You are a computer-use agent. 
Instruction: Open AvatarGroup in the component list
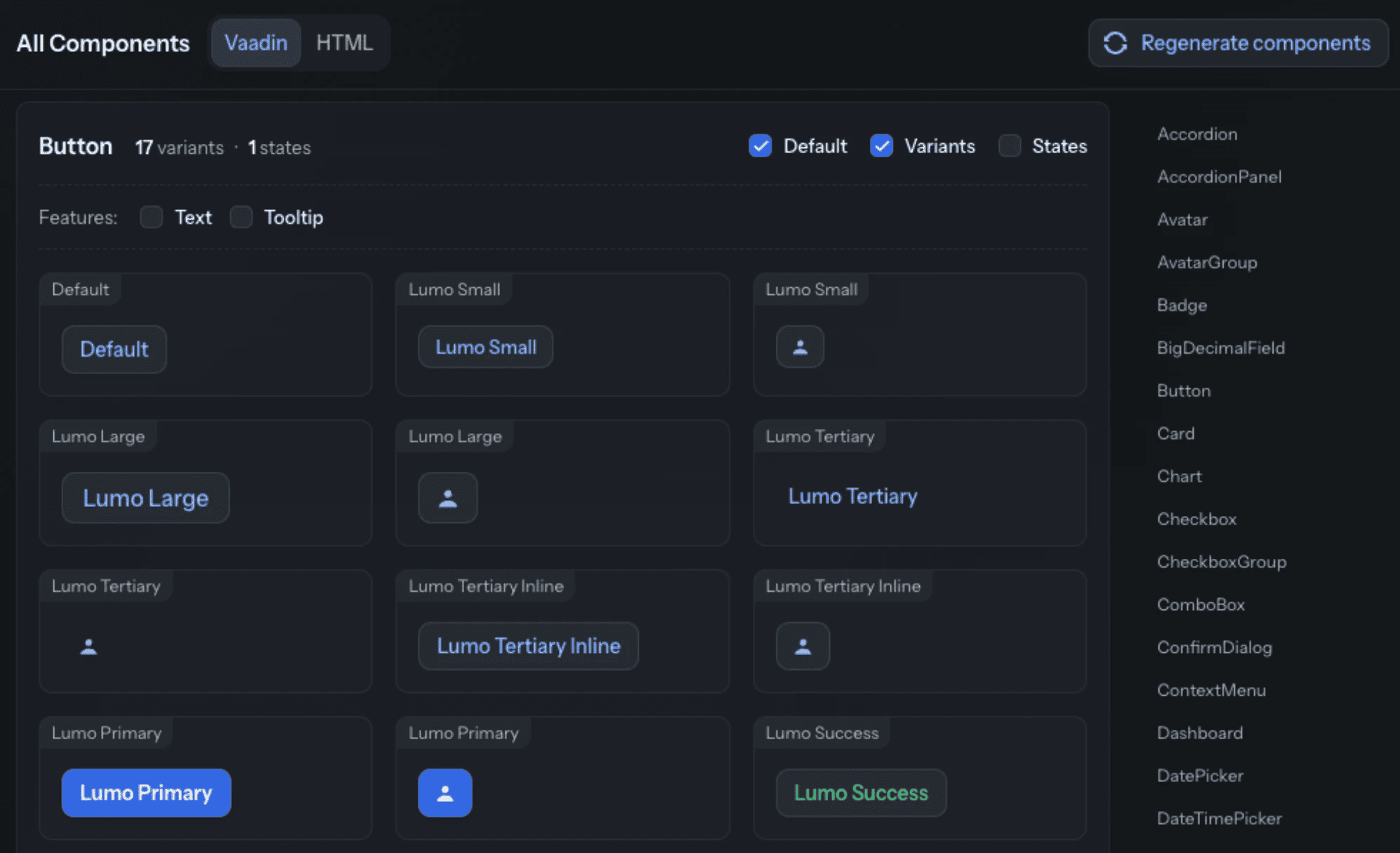(x=1207, y=263)
